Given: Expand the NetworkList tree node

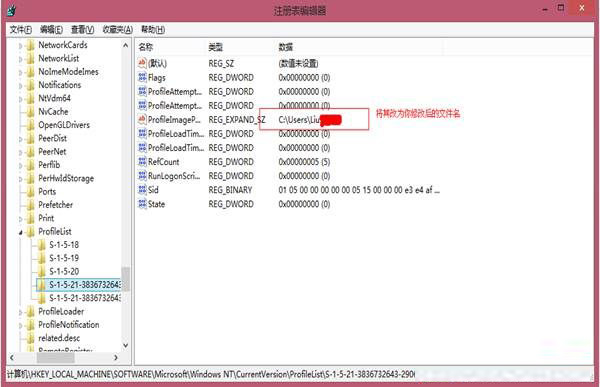Looking at the screenshot, I should pos(21,59).
